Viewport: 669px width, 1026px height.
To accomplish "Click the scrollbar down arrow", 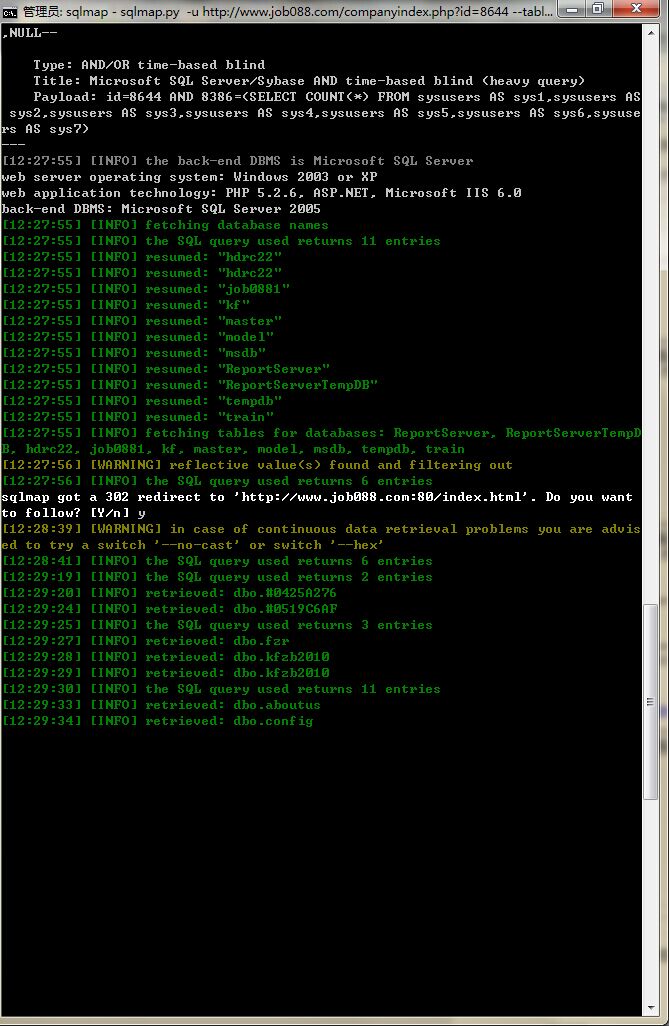I will pos(651,1008).
